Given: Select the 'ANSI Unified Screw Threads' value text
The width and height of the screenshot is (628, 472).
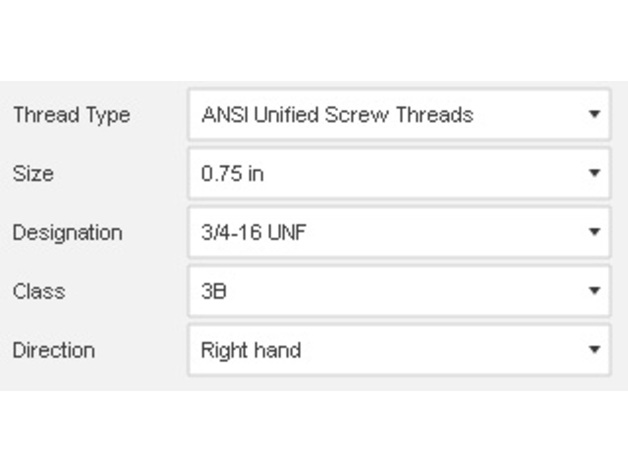Looking at the screenshot, I should coord(337,115).
